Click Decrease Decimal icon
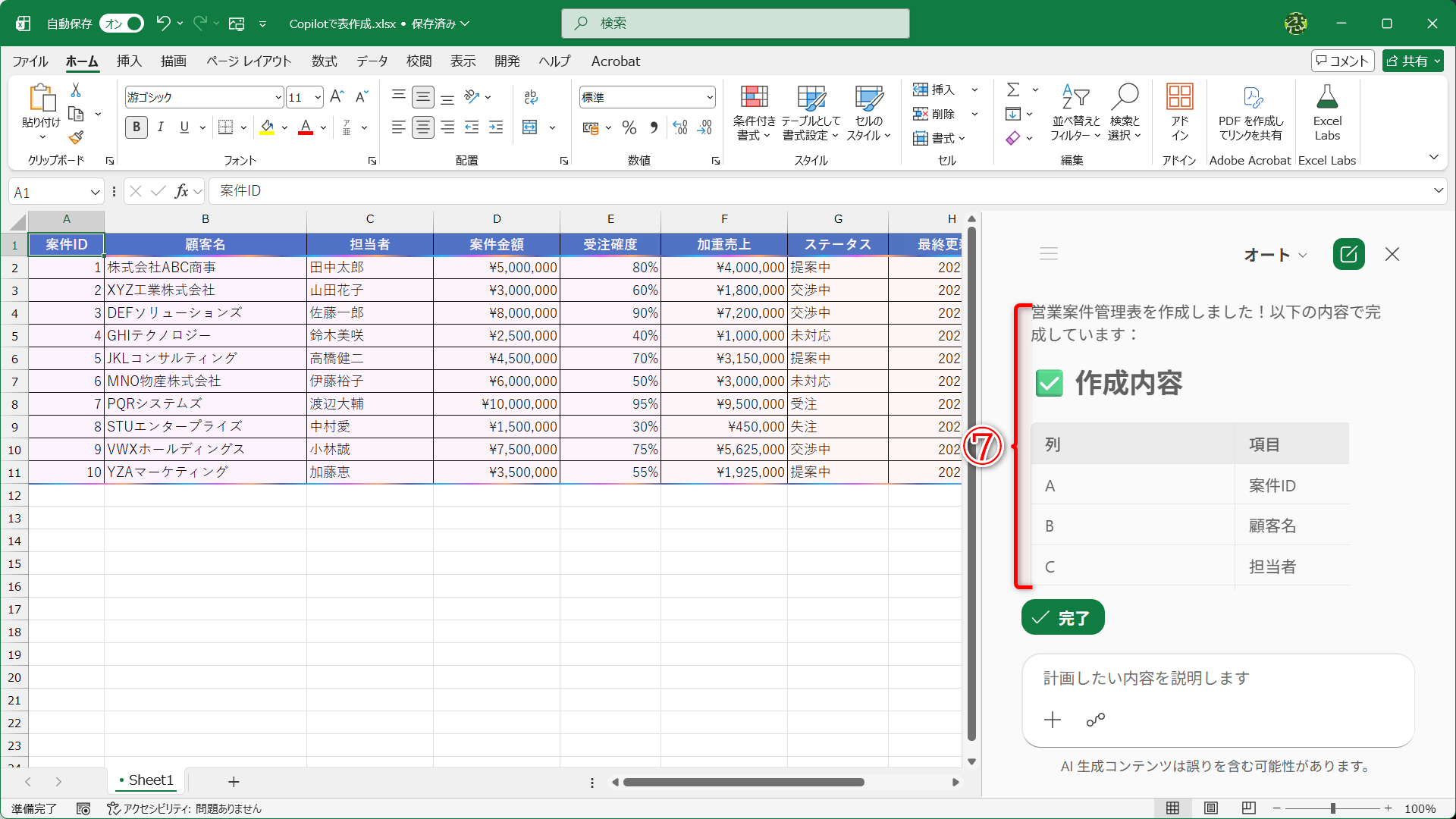1456x819 pixels. tap(705, 127)
